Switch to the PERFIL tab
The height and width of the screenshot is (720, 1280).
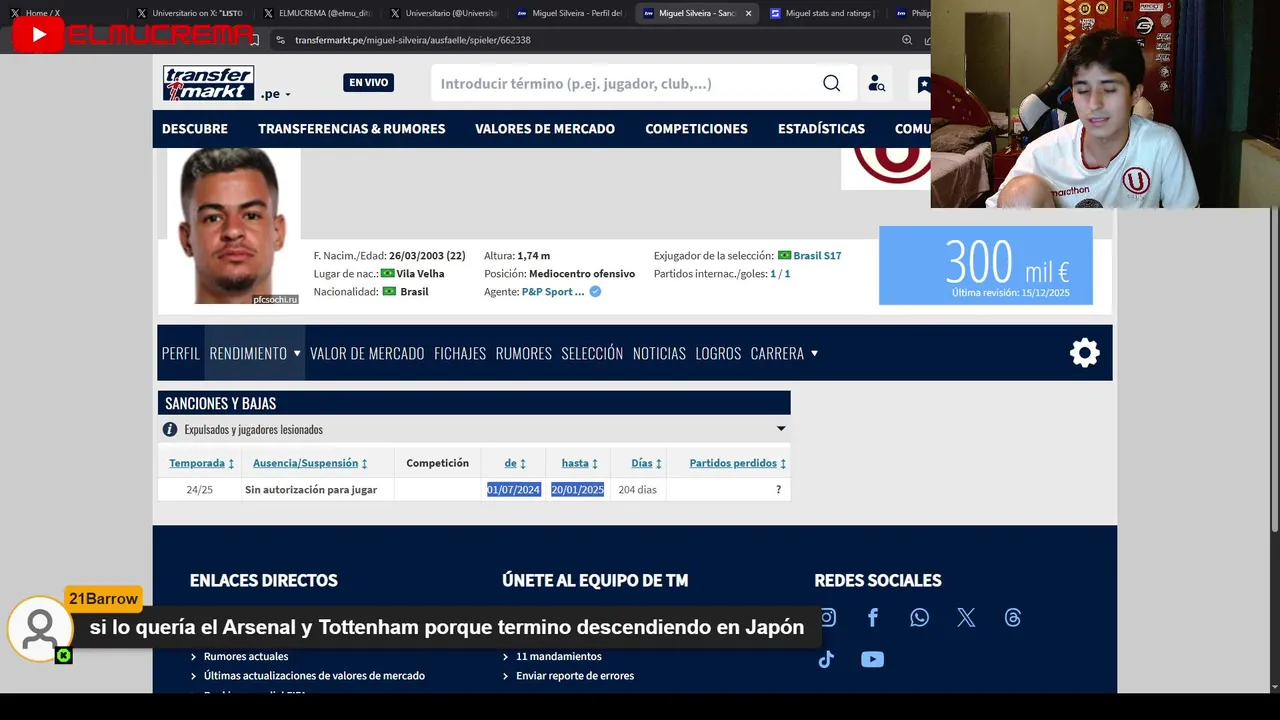pyautogui.click(x=181, y=353)
